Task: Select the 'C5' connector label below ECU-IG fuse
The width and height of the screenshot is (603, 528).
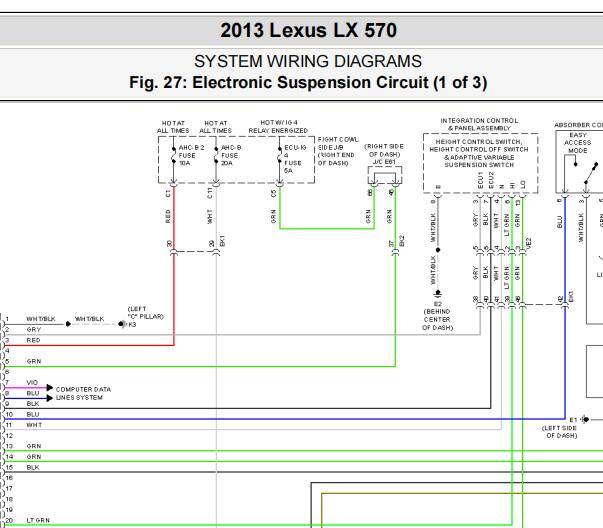Action: [274, 193]
